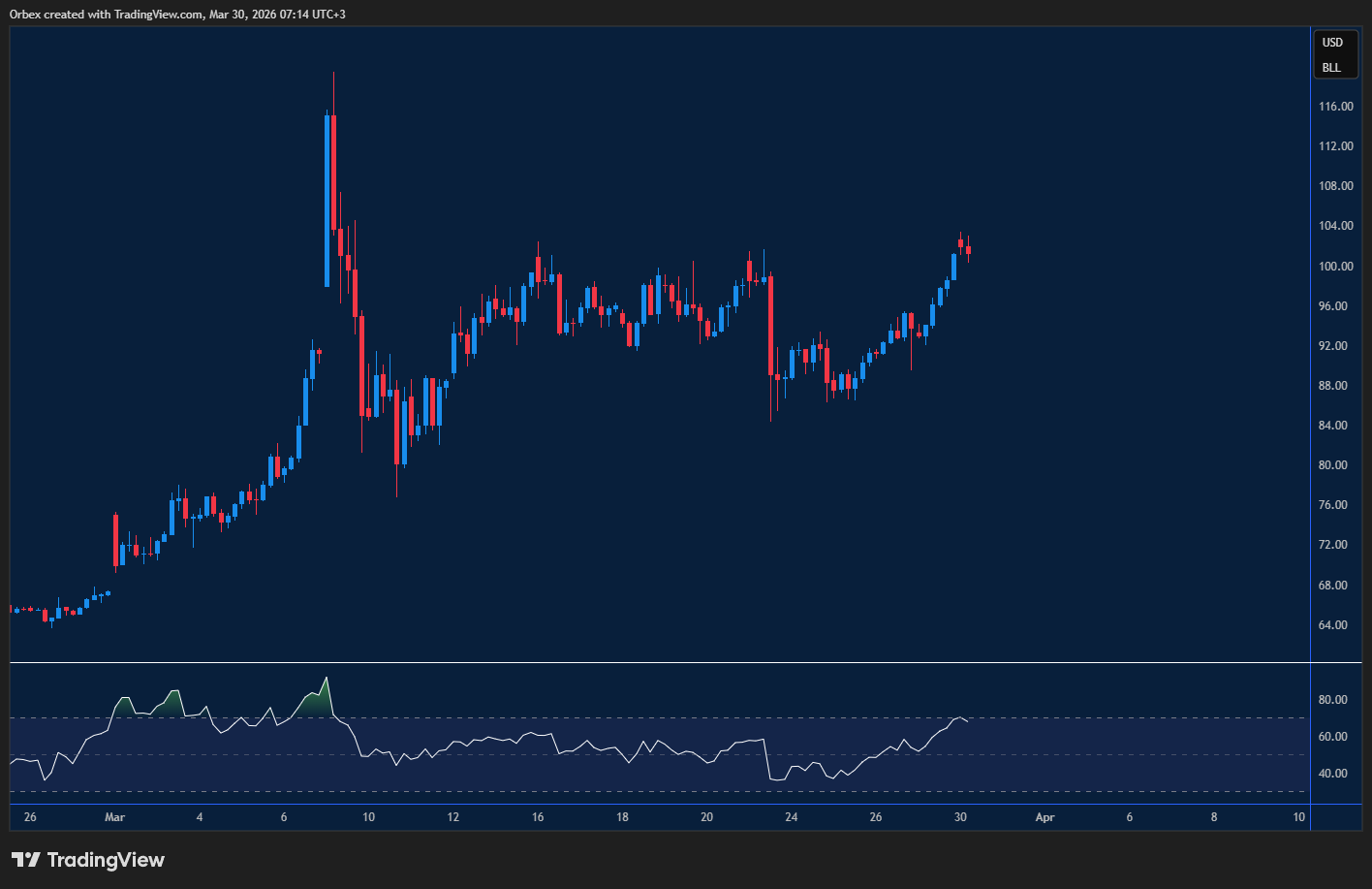Select the latest small red candle near March 30
Image resolution: width=1372 pixels, height=889 pixels.
tap(968, 251)
